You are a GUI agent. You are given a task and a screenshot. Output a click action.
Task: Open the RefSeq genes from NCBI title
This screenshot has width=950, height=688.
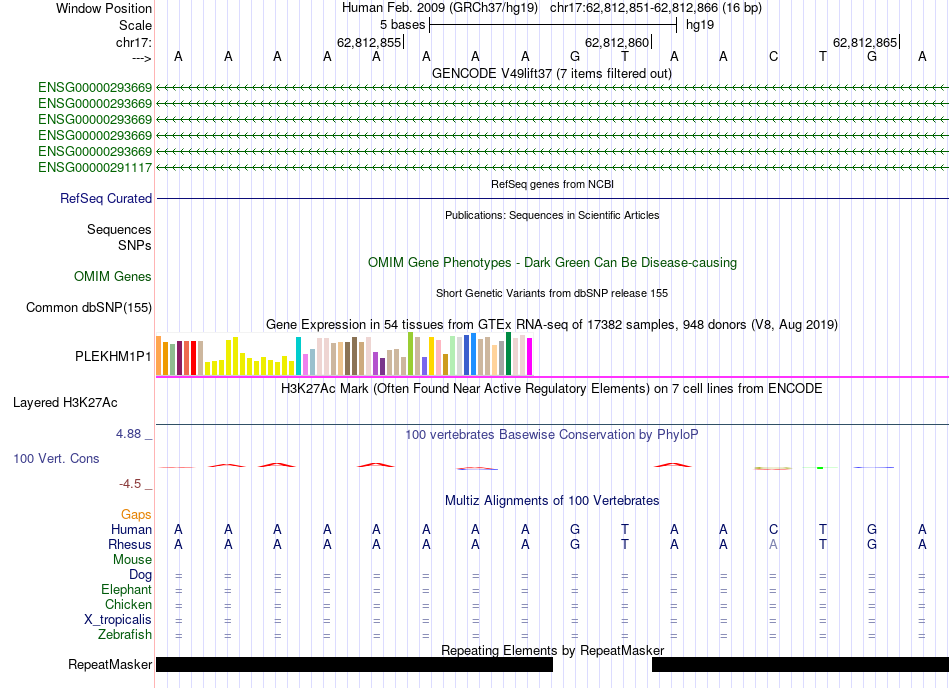coord(552,184)
